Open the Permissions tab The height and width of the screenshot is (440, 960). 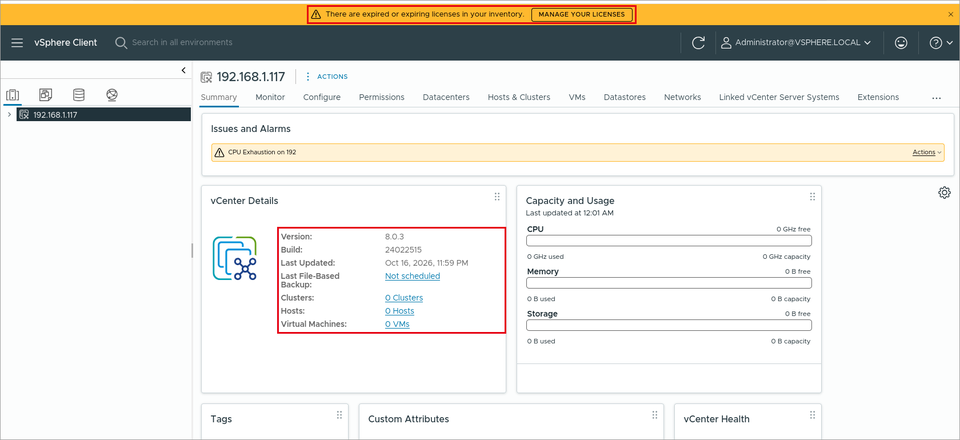pyautogui.click(x=381, y=97)
